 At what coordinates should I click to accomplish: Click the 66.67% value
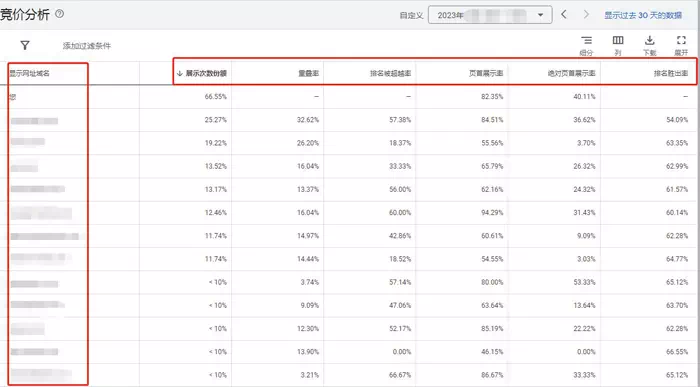click(400, 375)
